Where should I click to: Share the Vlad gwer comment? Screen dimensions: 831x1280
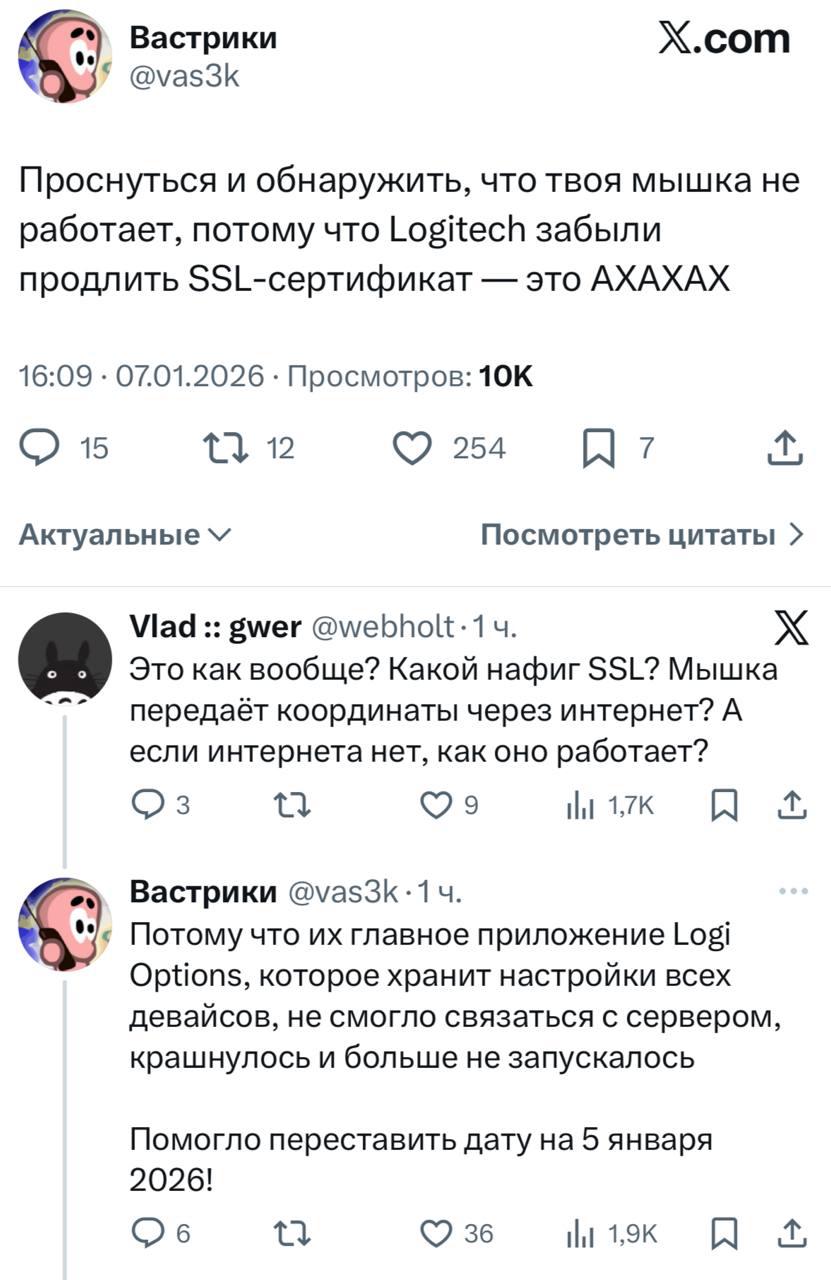(x=791, y=804)
